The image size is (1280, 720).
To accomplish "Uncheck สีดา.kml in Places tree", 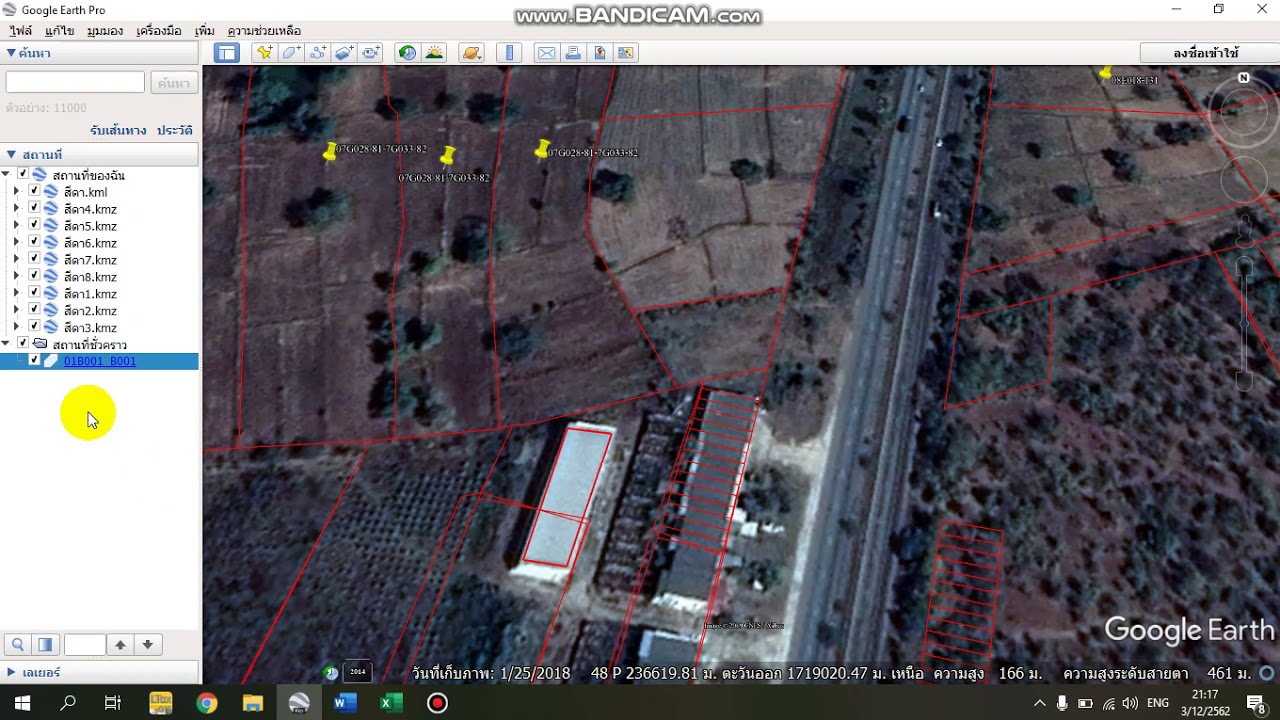I will pos(34,192).
